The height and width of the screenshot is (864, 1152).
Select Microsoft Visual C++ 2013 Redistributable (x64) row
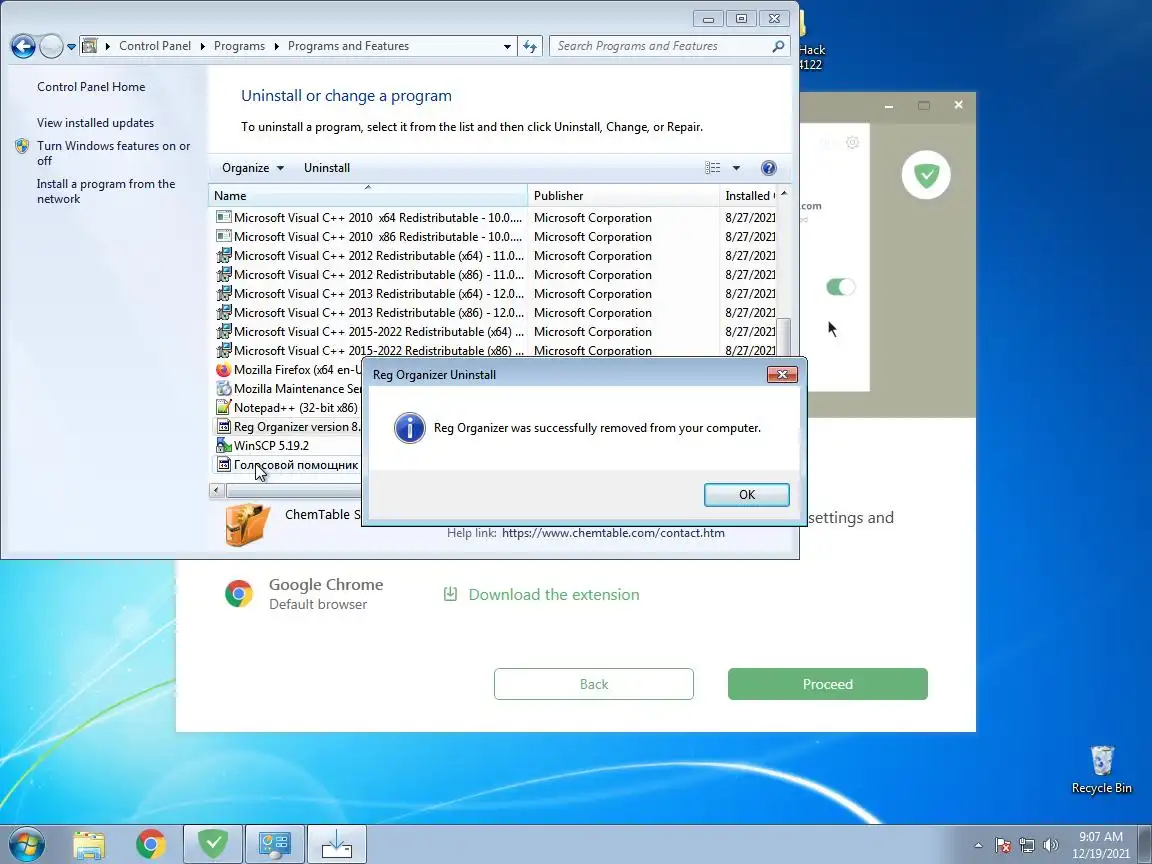496,294
